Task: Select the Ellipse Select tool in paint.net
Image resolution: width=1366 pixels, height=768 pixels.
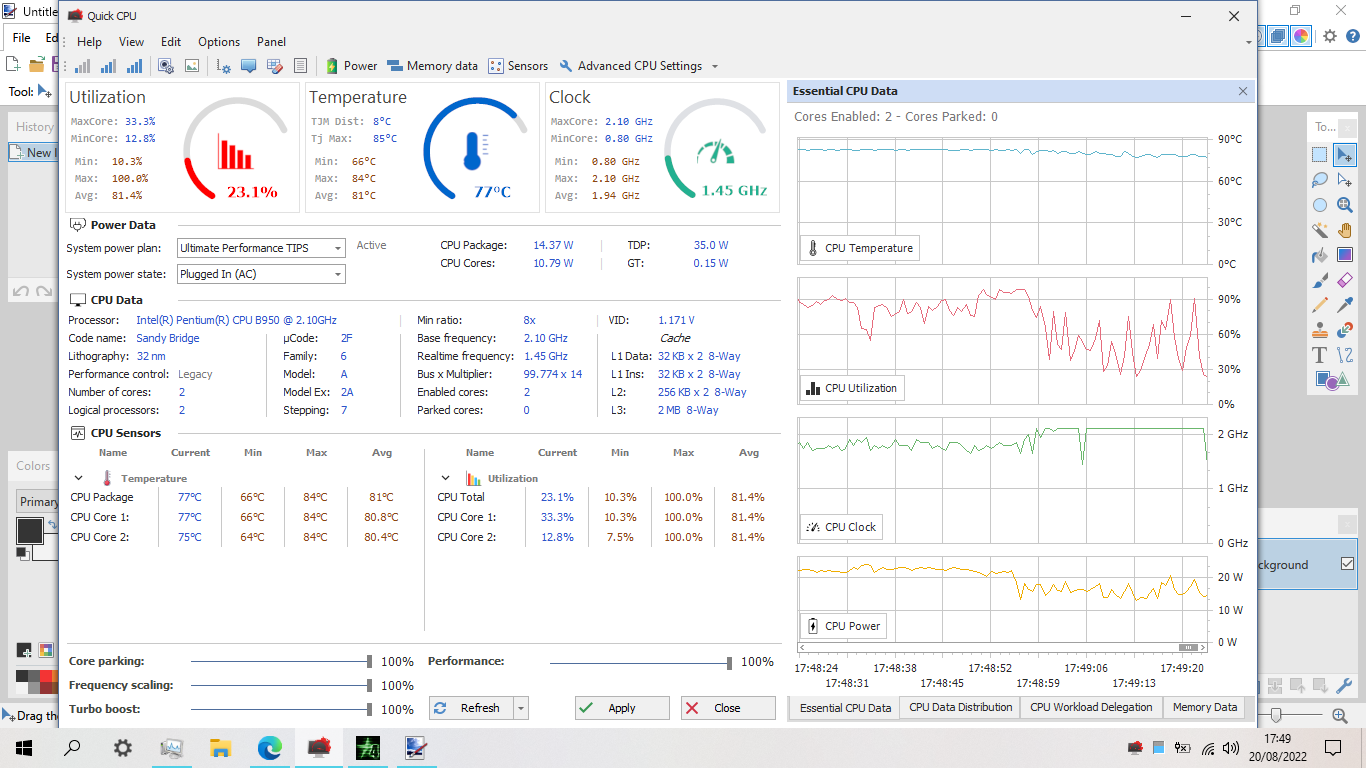Action: (1320, 205)
